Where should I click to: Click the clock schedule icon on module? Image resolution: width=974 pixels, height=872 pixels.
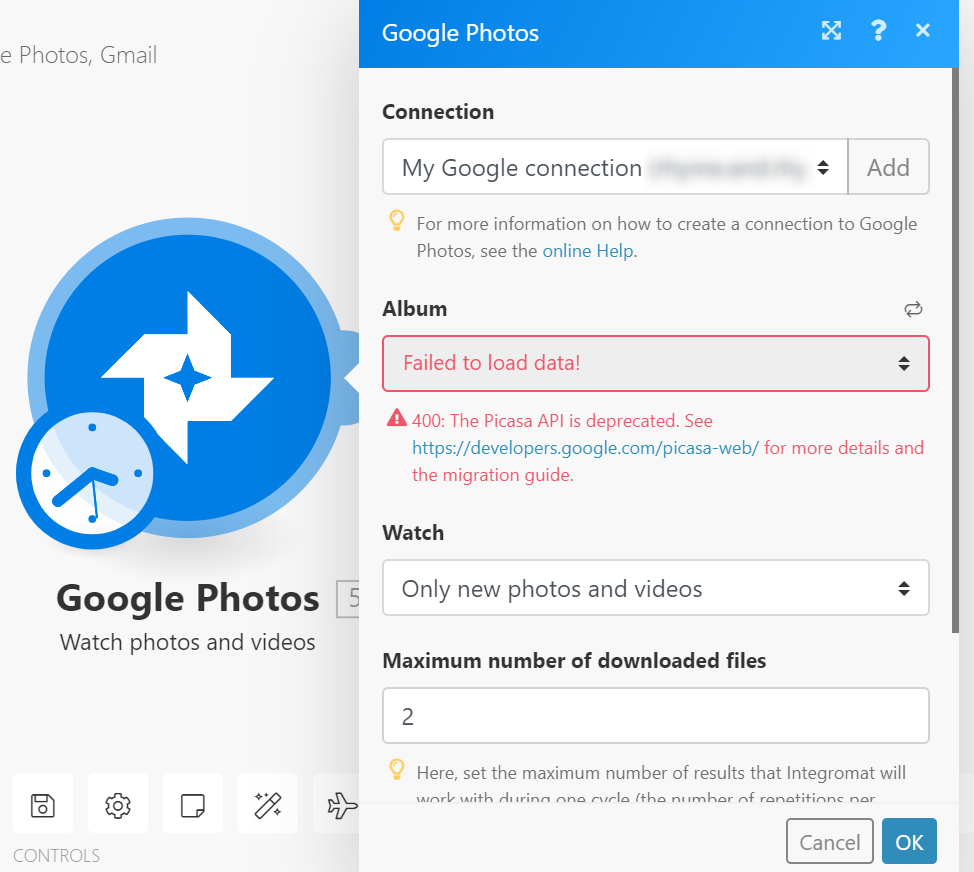[92, 473]
